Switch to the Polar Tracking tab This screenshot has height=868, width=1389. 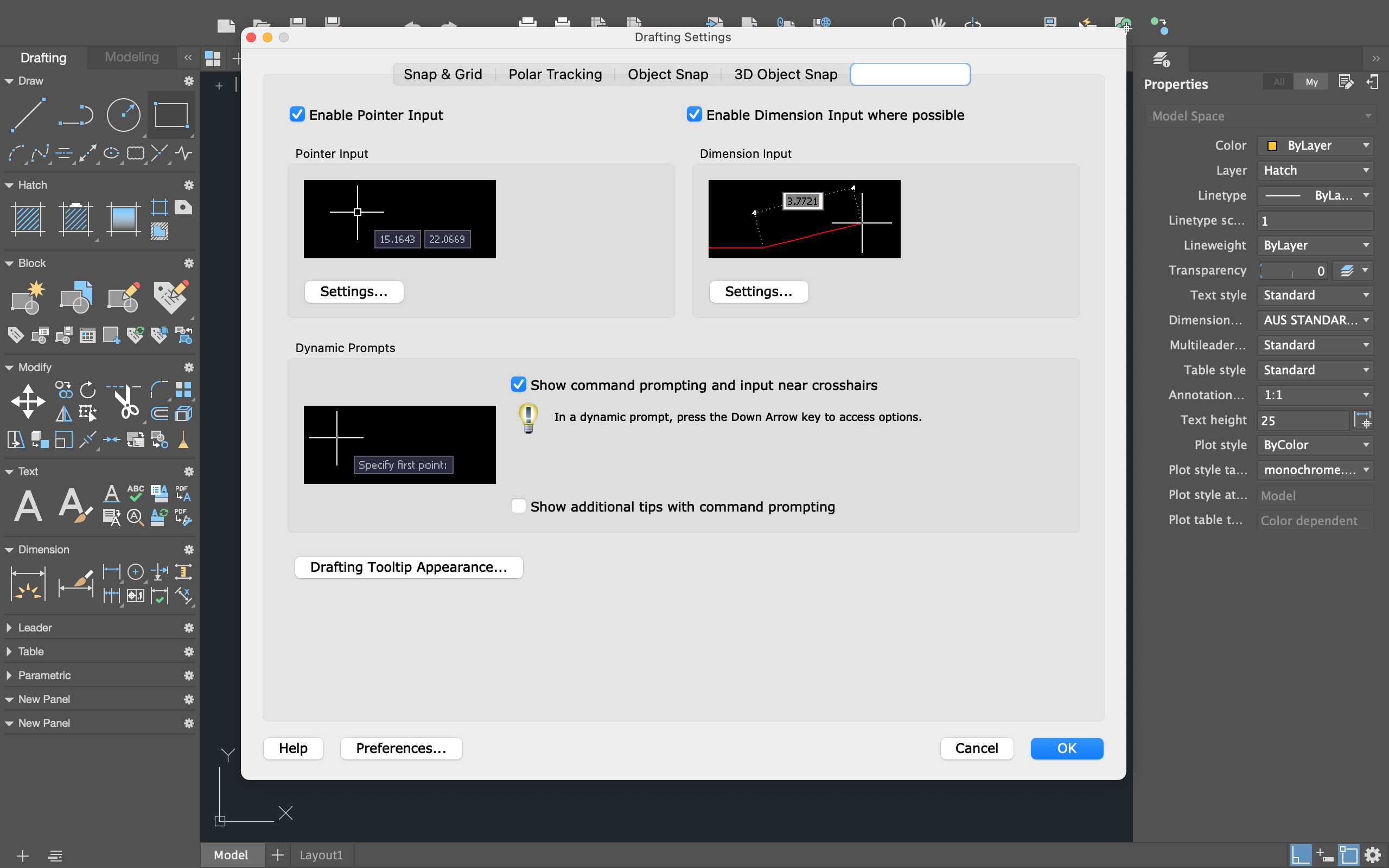(555, 74)
